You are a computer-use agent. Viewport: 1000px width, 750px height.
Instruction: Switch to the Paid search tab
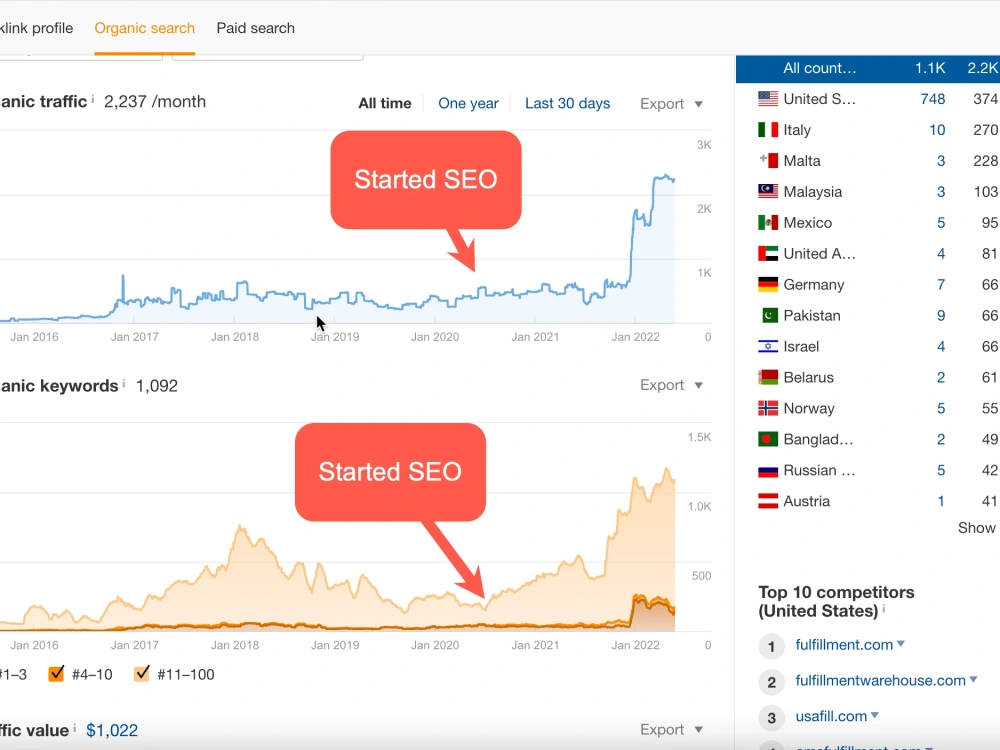(x=255, y=28)
